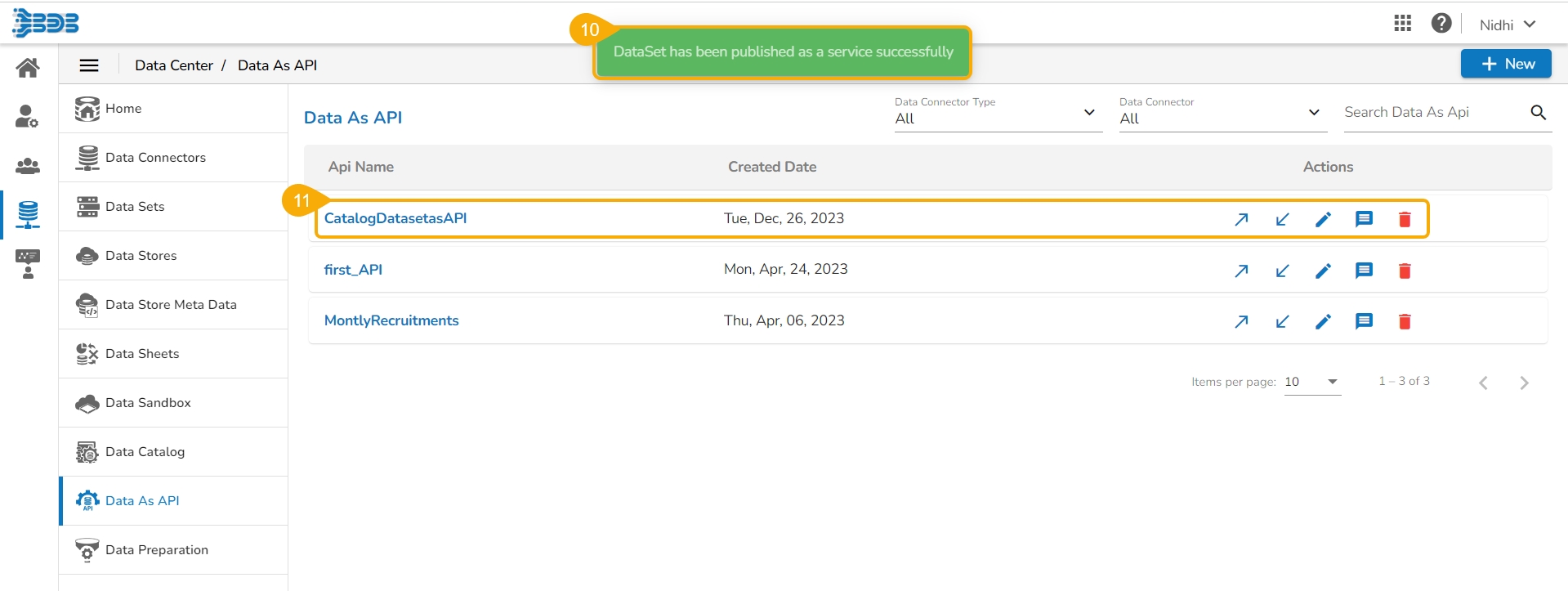This screenshot has width=1568, height=591.
Task: Open the apps grid icon
Action: pos(1402,24)
